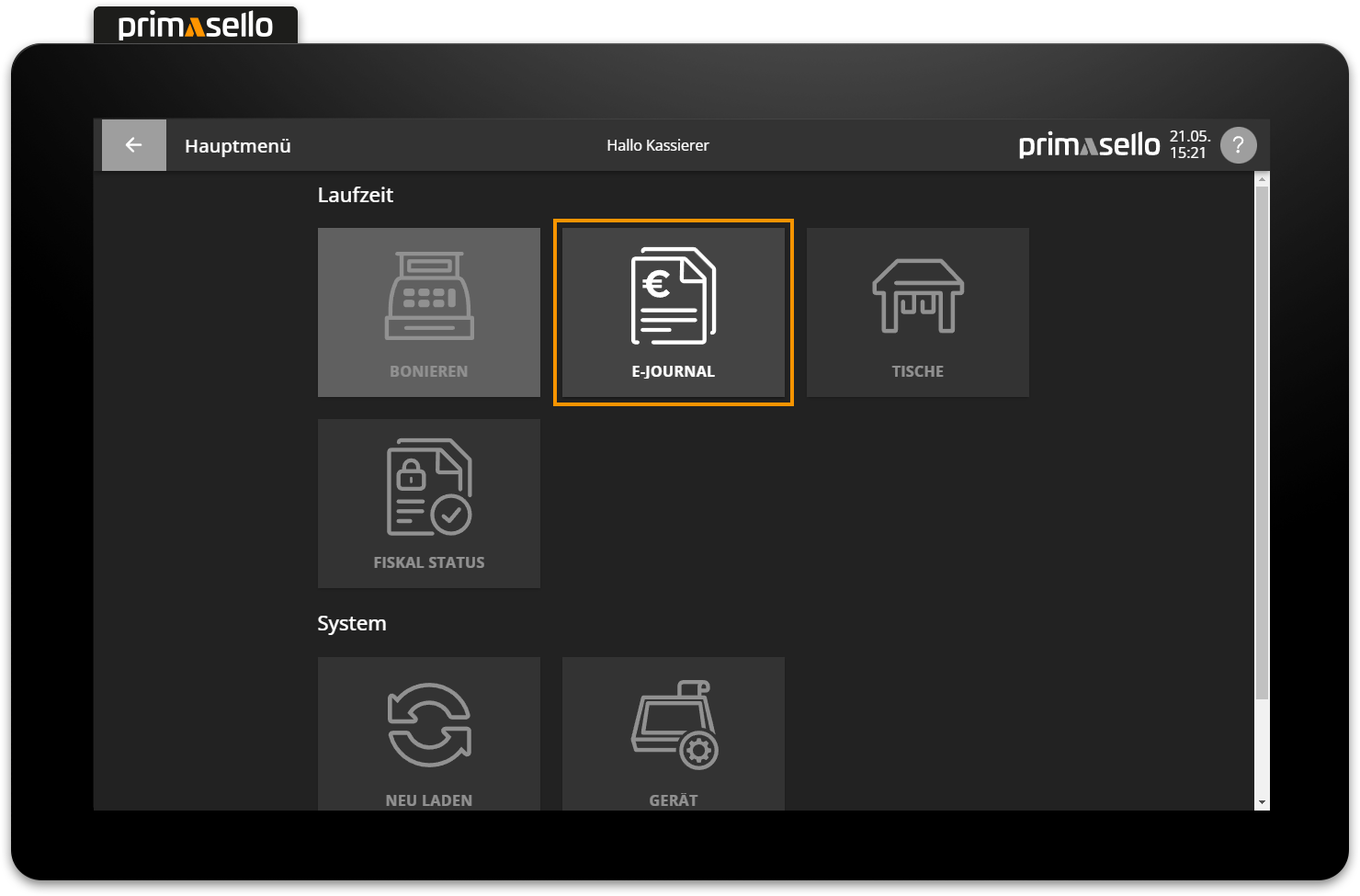Screen dimensions: 1360x896
Task: Click the scrollbar down arrow
Action: coord(1262,802)
